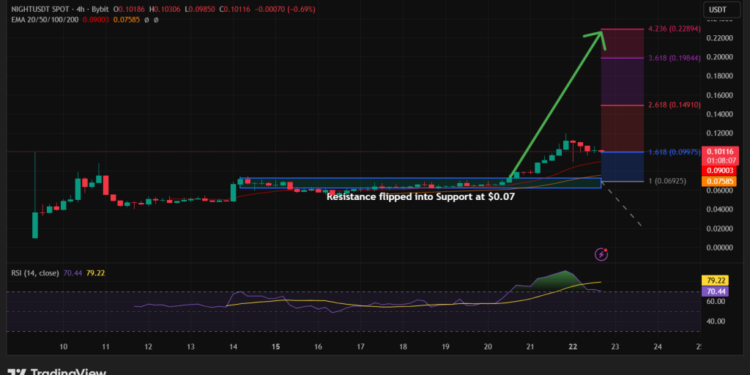Click the 0.20000 price axis label
The width and height of the screenshot is (750, 375).
click(721, 57)
